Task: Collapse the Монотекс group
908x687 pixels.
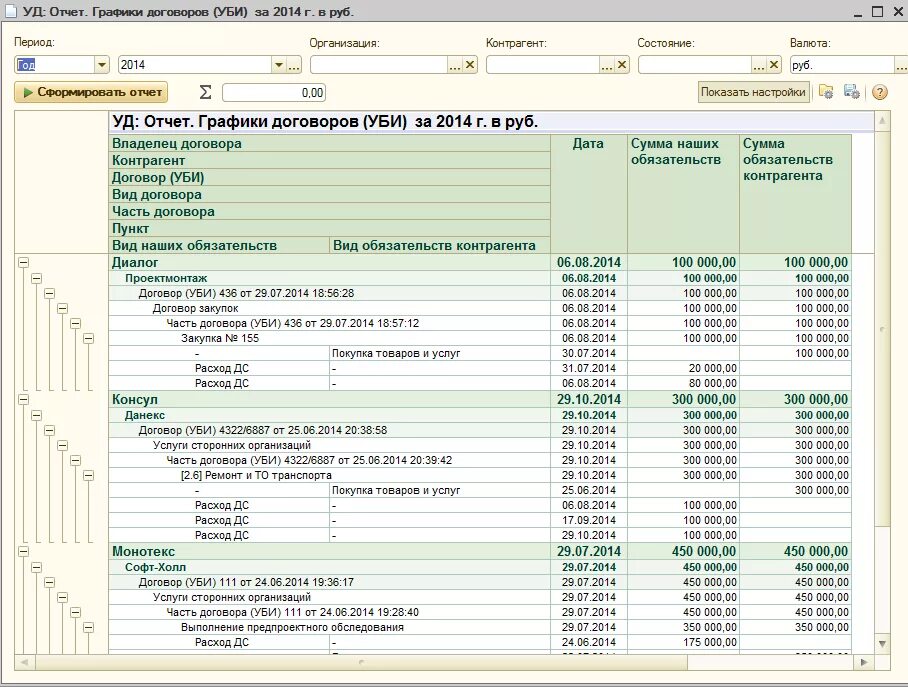Action: coord(23,551)
